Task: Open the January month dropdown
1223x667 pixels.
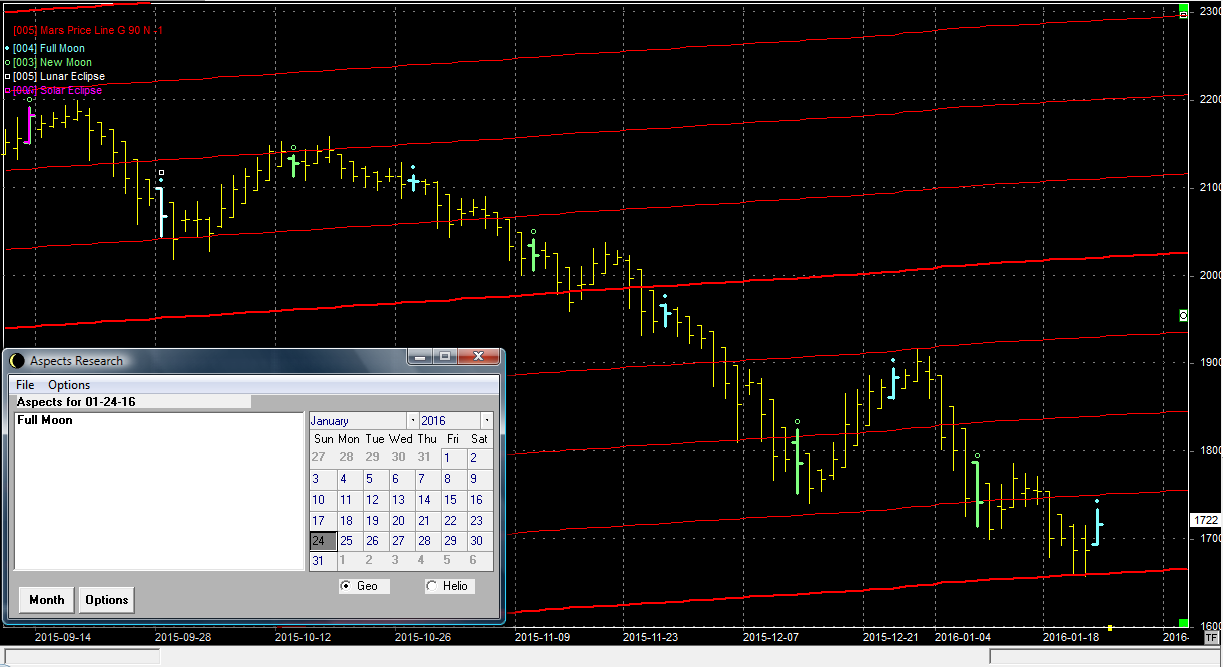Action: coord(412,421)
